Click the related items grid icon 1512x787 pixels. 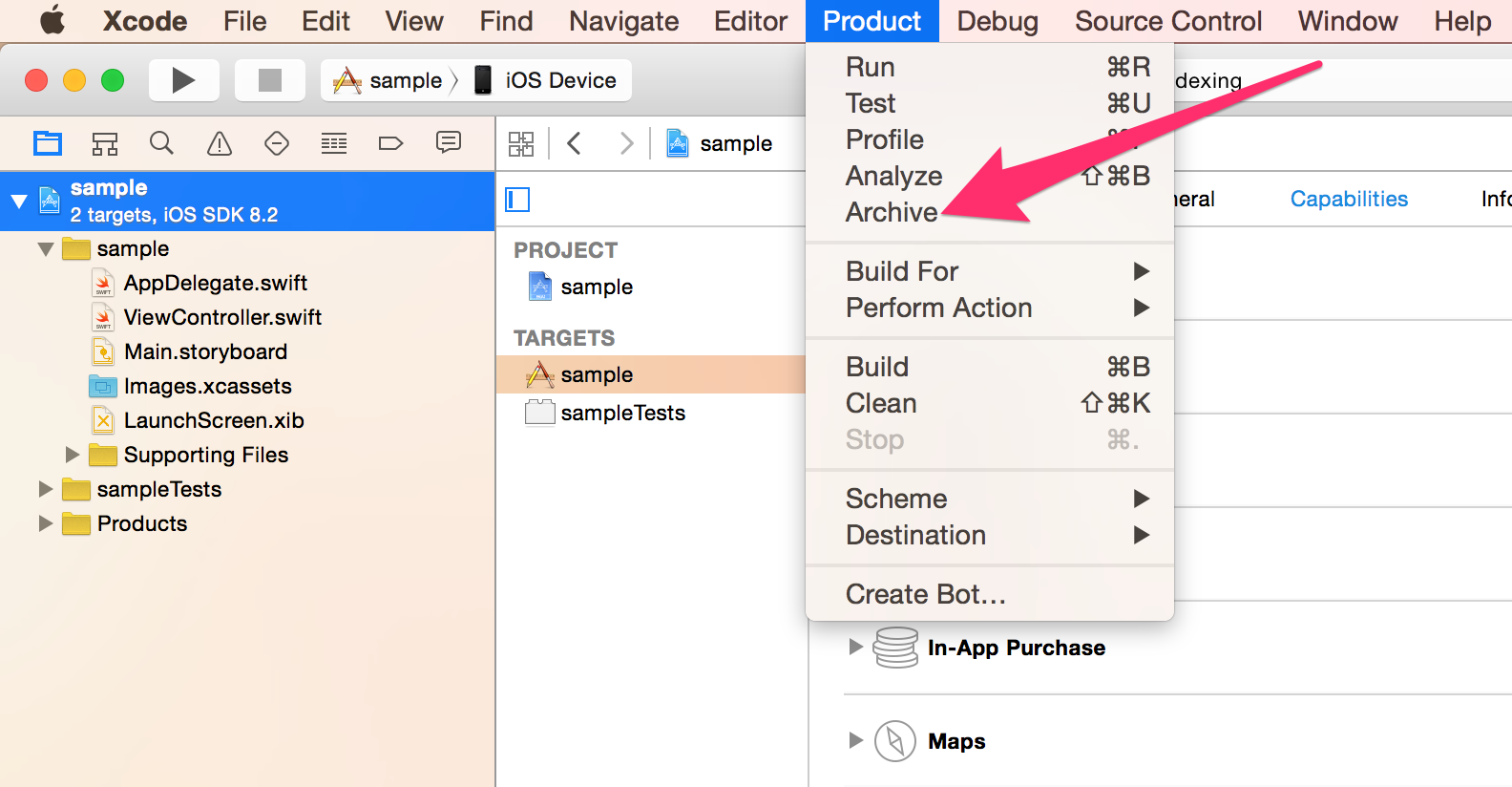(x=521, y=143)
